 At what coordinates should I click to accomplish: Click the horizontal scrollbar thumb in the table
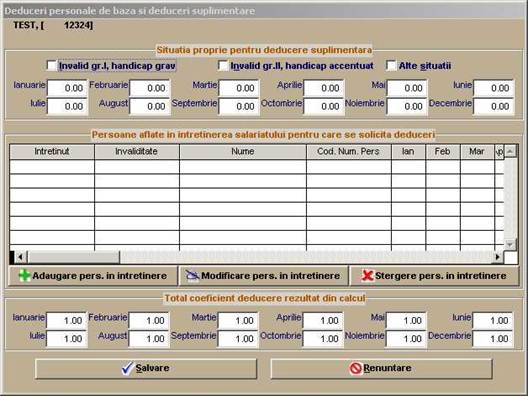coord(73,257)
